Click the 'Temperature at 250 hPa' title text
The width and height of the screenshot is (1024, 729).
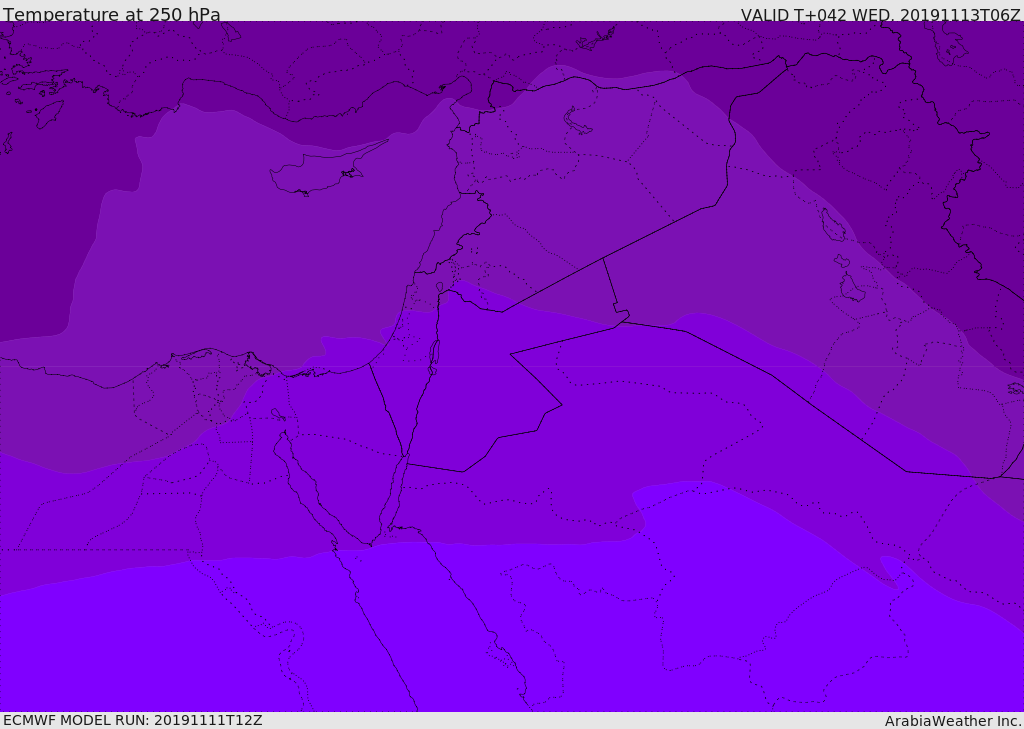point(112,14)
